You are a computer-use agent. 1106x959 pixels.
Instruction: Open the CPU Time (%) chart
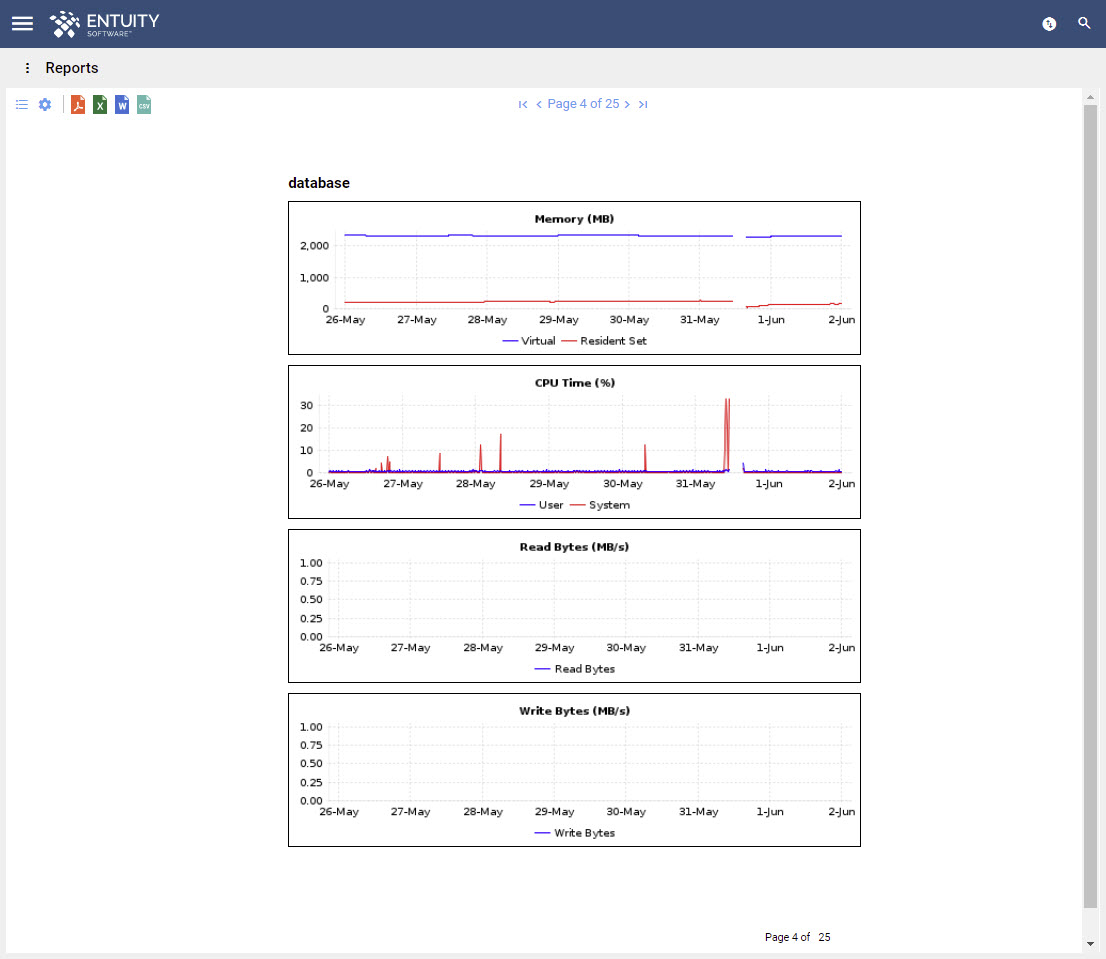[x=574, y=442]
